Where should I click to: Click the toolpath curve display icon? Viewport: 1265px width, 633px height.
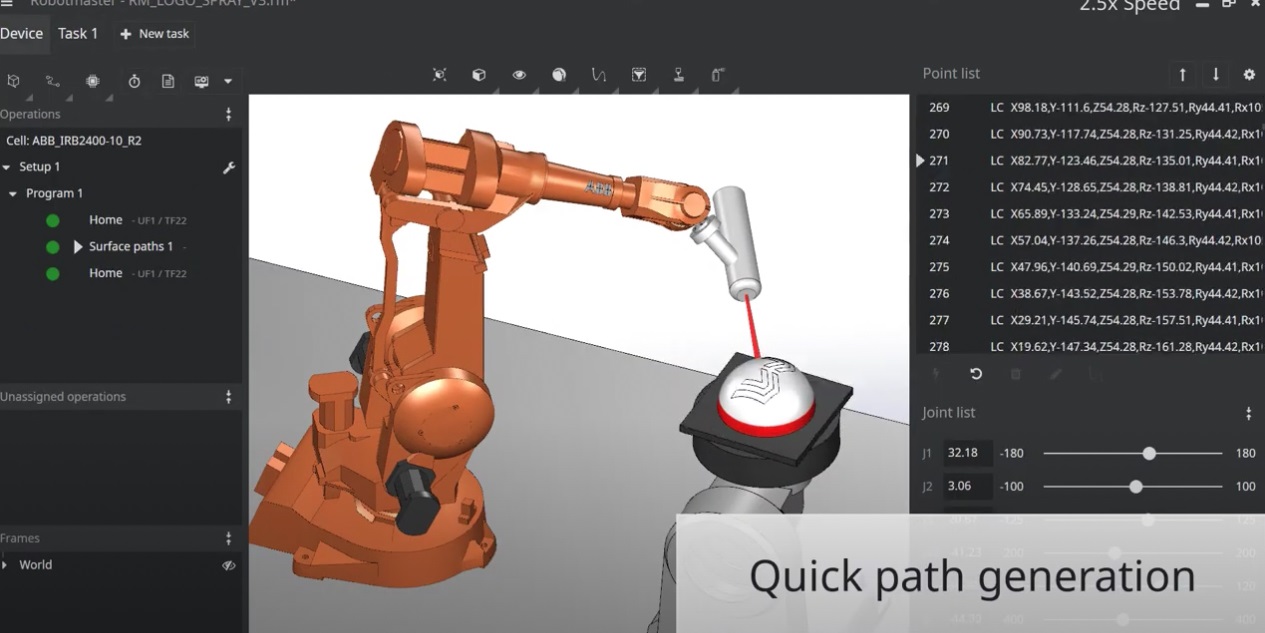(599, 75)
